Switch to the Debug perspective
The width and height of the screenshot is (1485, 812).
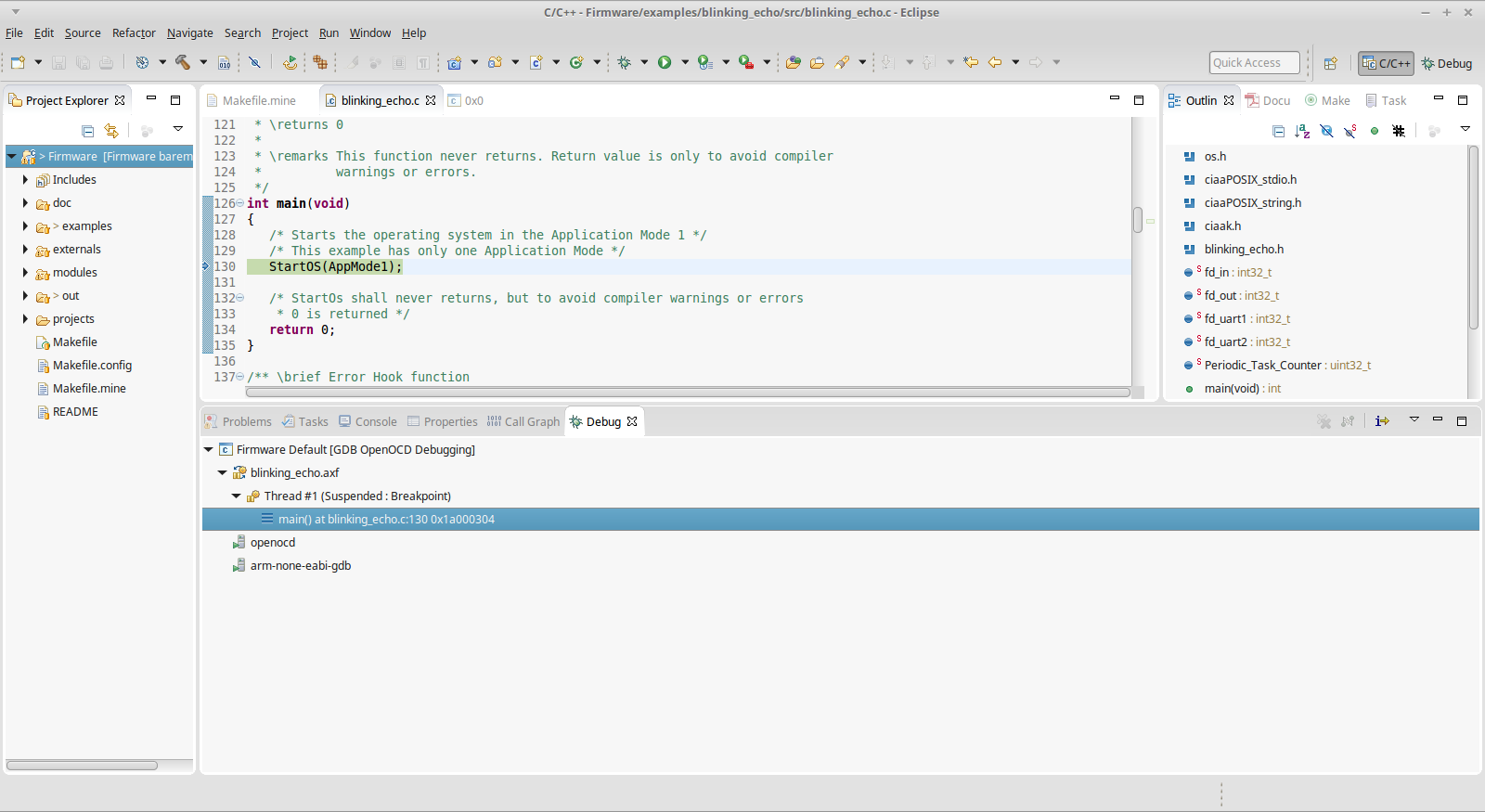[1446, 63]
